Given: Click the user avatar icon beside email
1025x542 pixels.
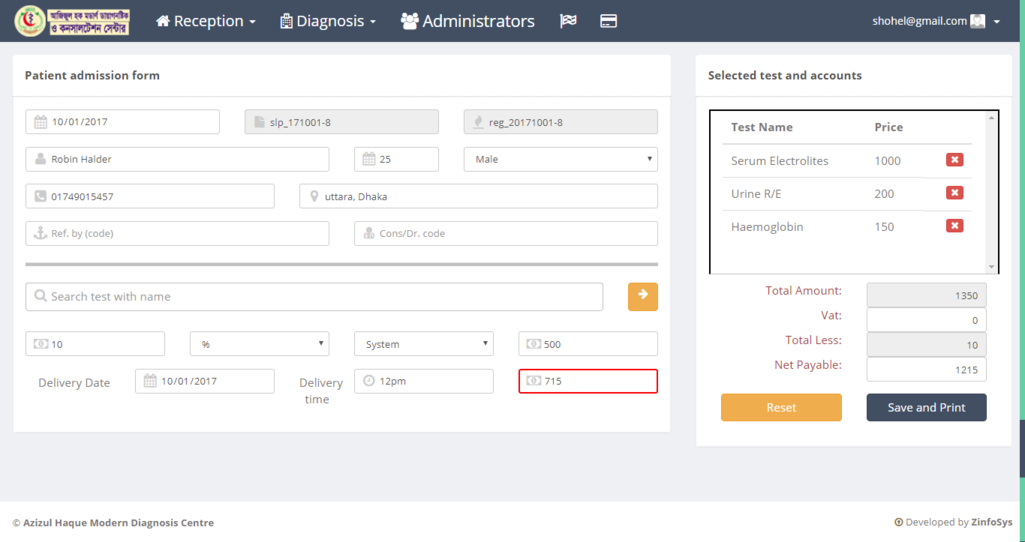Looking at the screenshot, I should (x=978, y=21).
